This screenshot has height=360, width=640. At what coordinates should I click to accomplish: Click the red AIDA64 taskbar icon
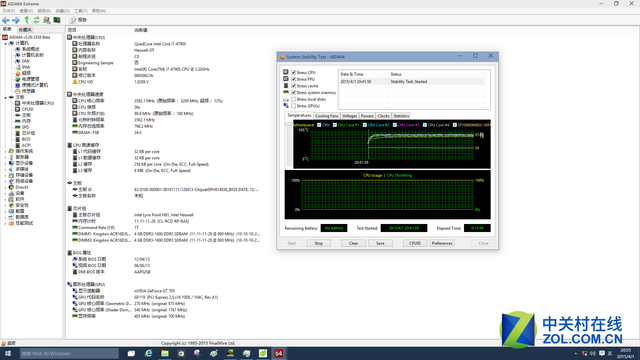pyautogui.click(x=279, y=353)
